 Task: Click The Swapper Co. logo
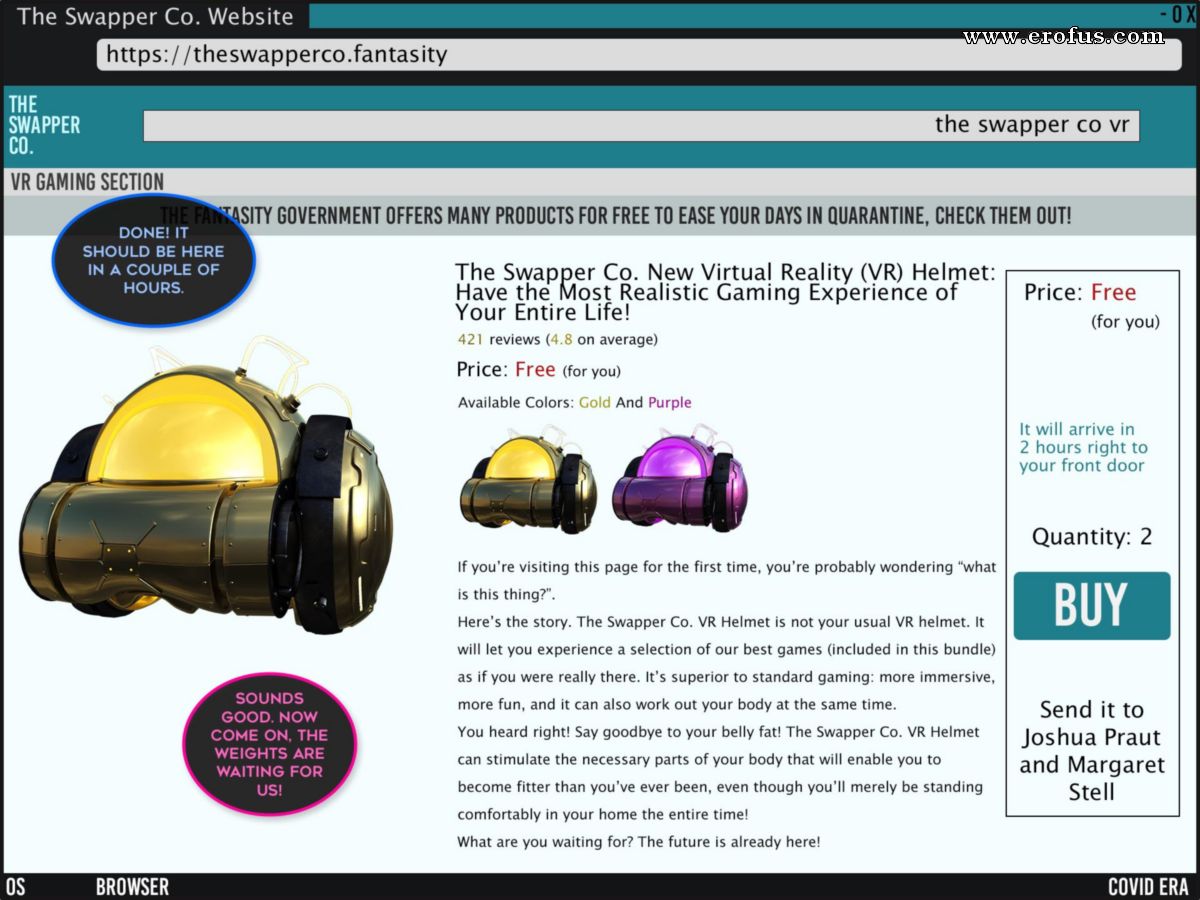(x=44, y=125)
